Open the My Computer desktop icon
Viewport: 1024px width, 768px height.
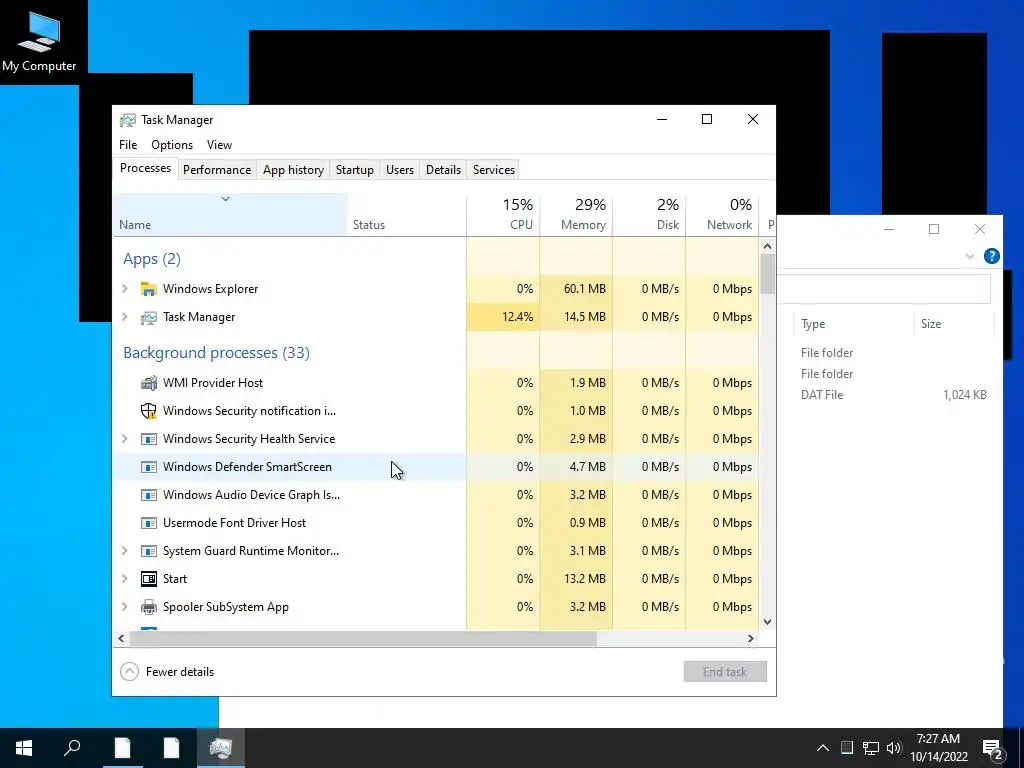[39, 41]
